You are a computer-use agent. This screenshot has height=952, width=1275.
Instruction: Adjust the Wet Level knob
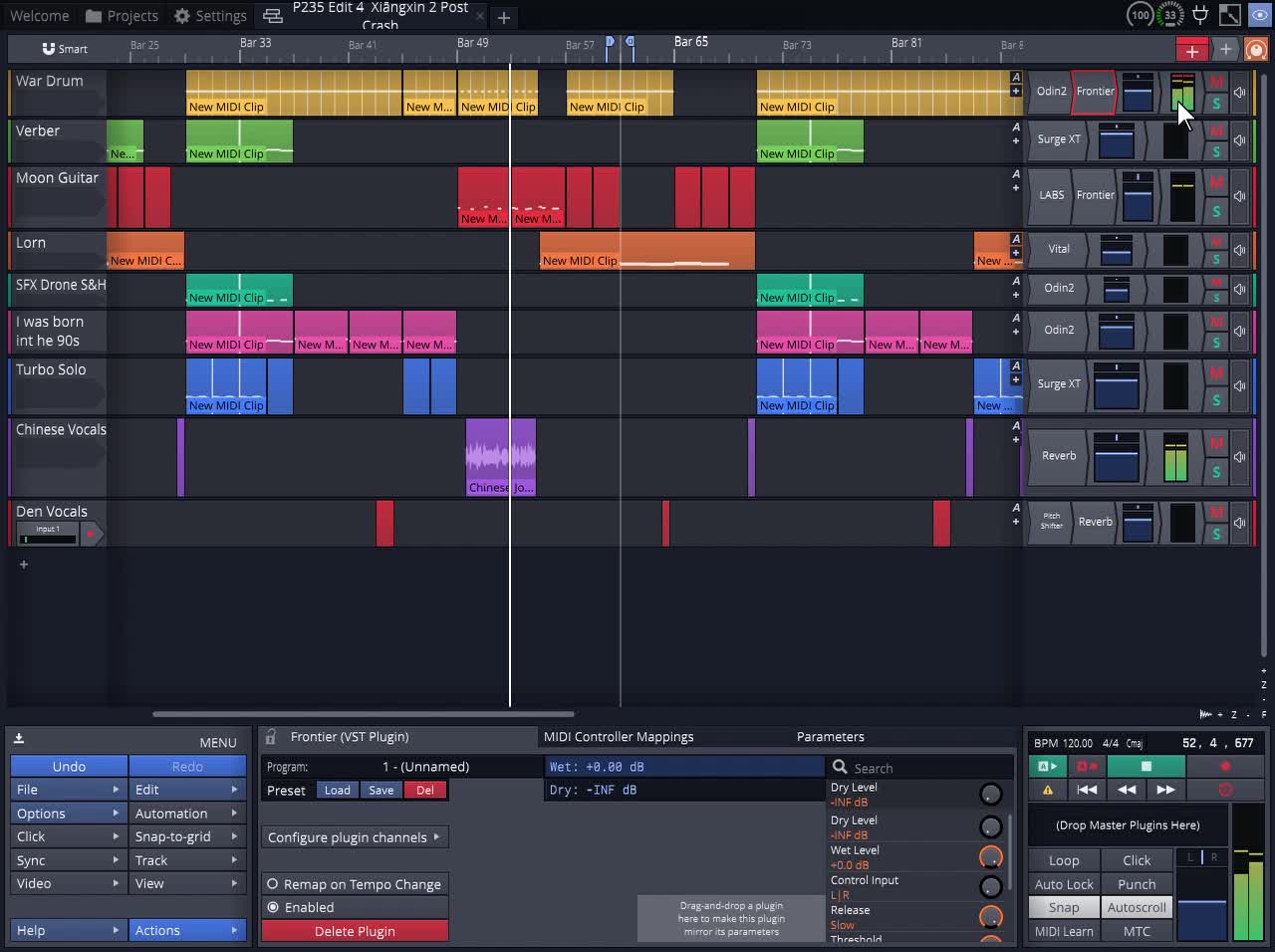(990, 856)
